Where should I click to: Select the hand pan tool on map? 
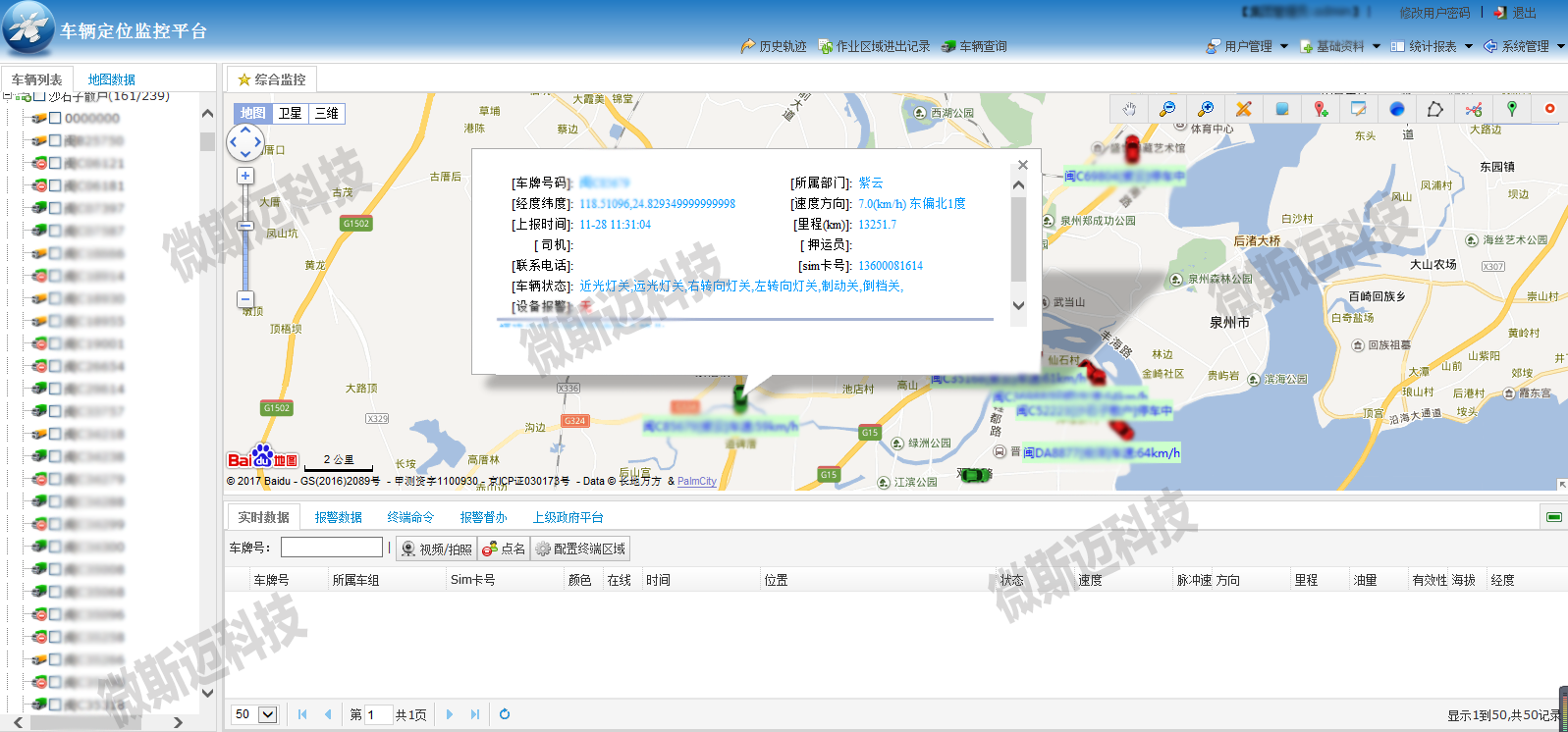(x=1129, y=109)
